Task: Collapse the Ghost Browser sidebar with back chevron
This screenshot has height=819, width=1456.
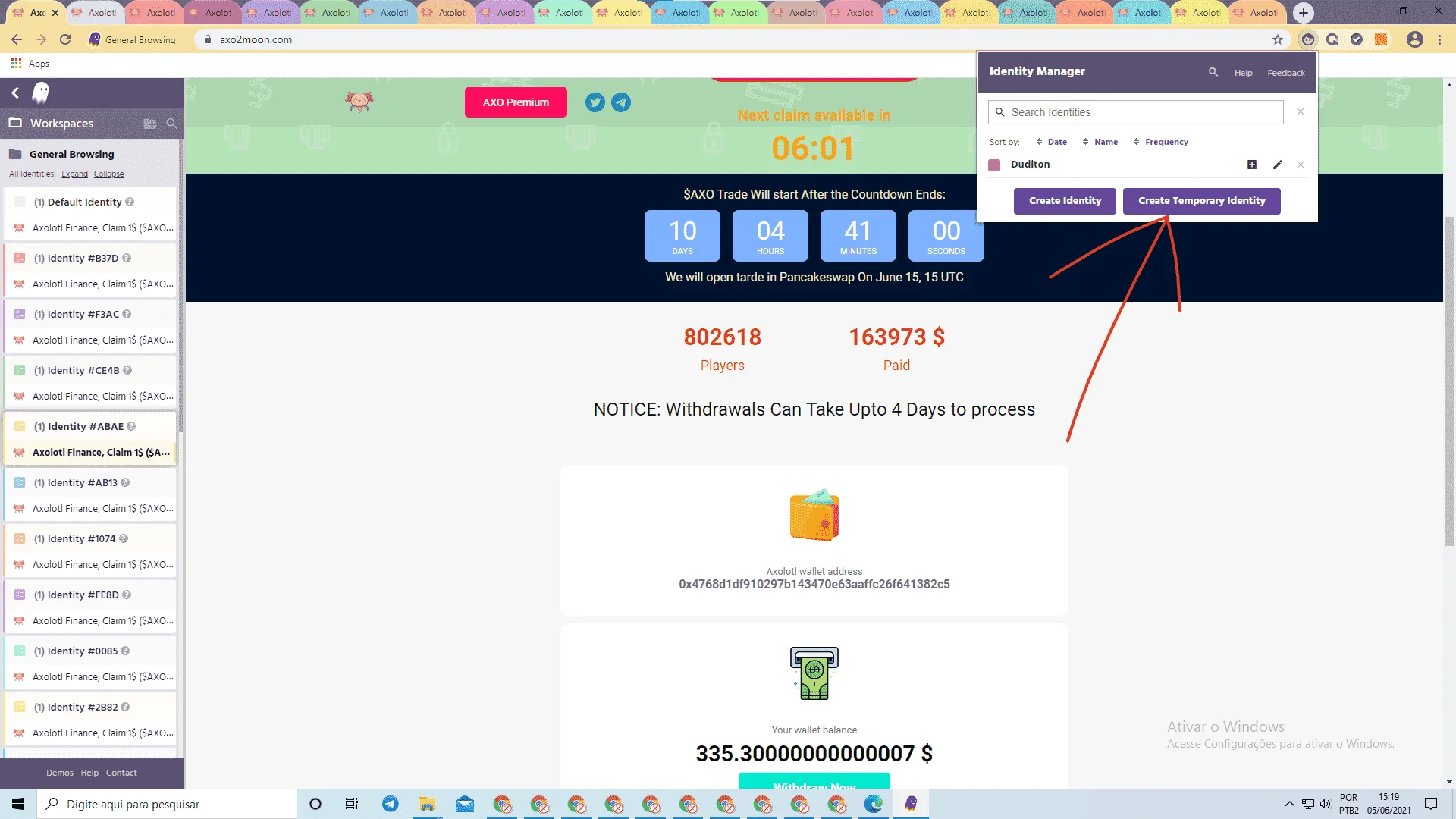Action: 15,93
